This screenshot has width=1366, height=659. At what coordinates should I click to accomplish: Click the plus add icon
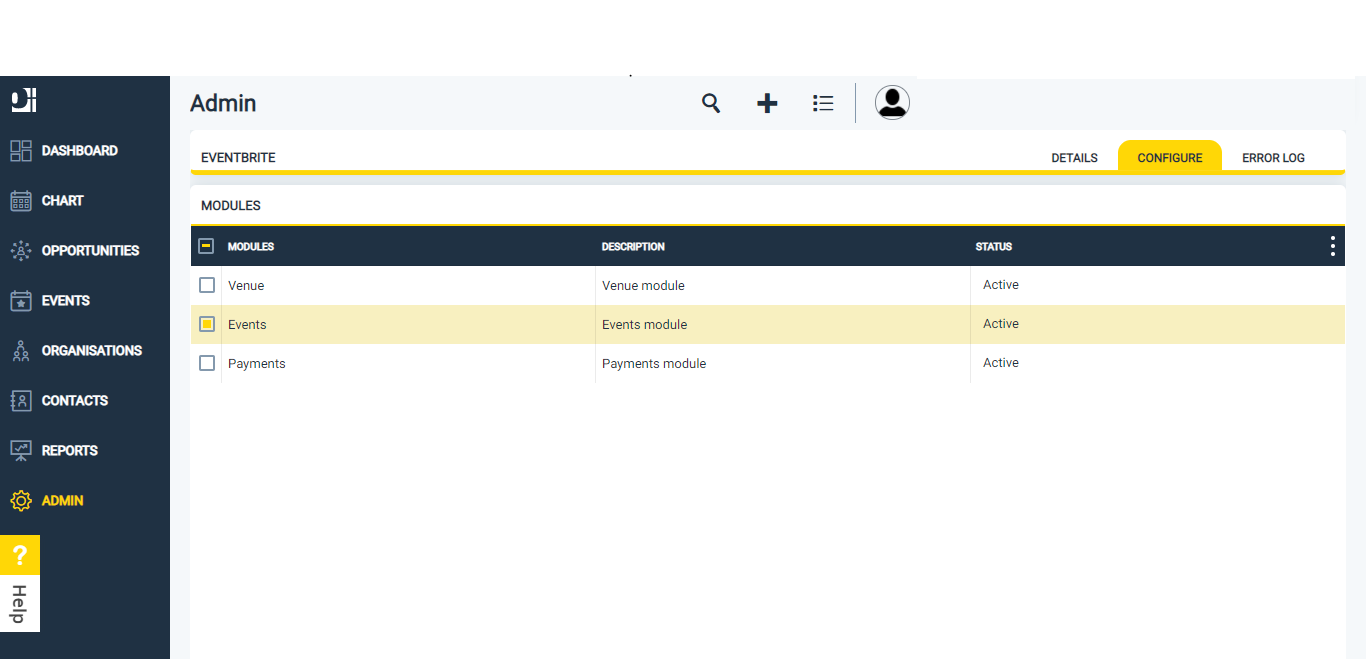pos(767,103)
